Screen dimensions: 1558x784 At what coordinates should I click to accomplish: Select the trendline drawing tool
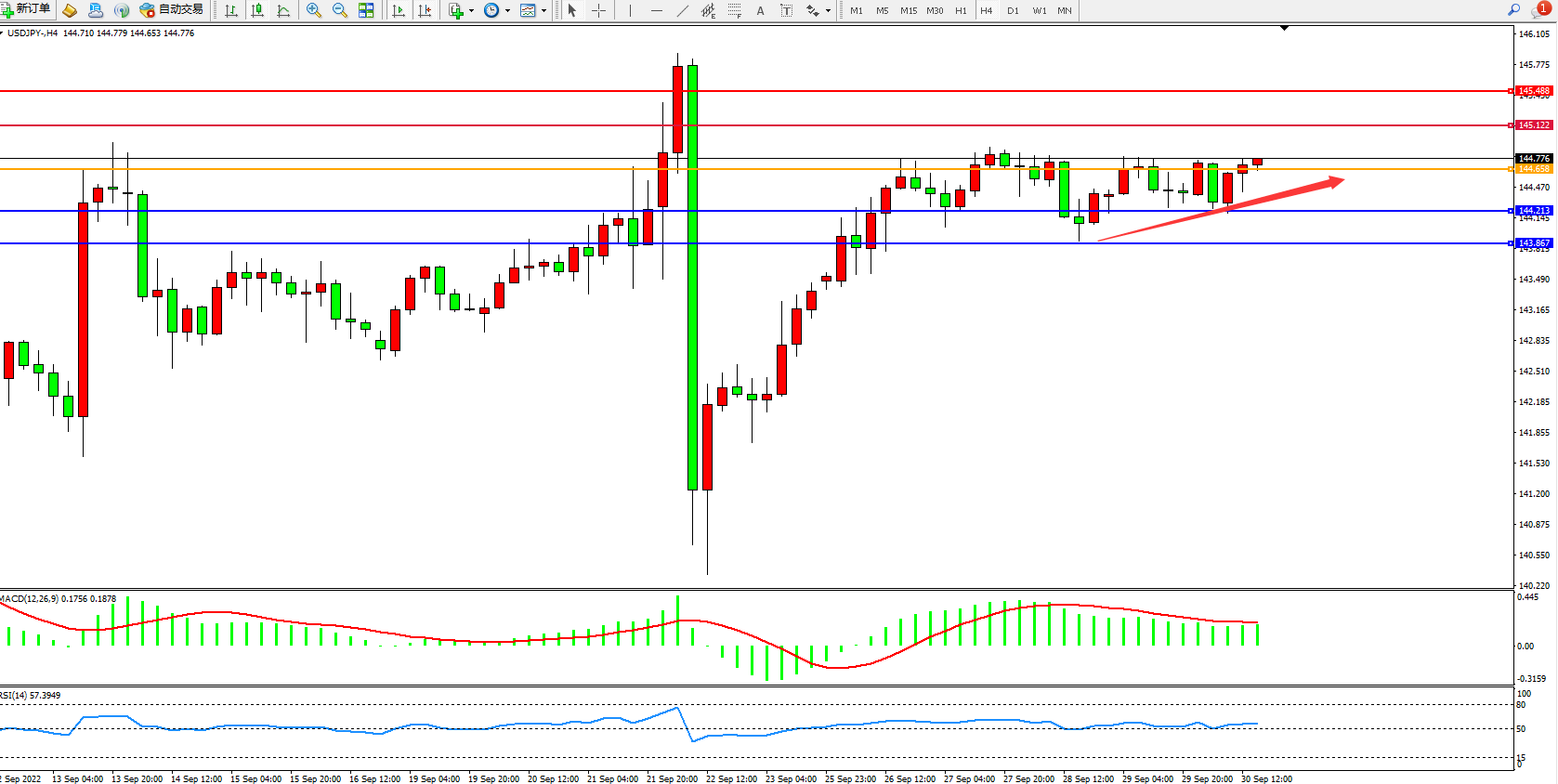[683, 10]
